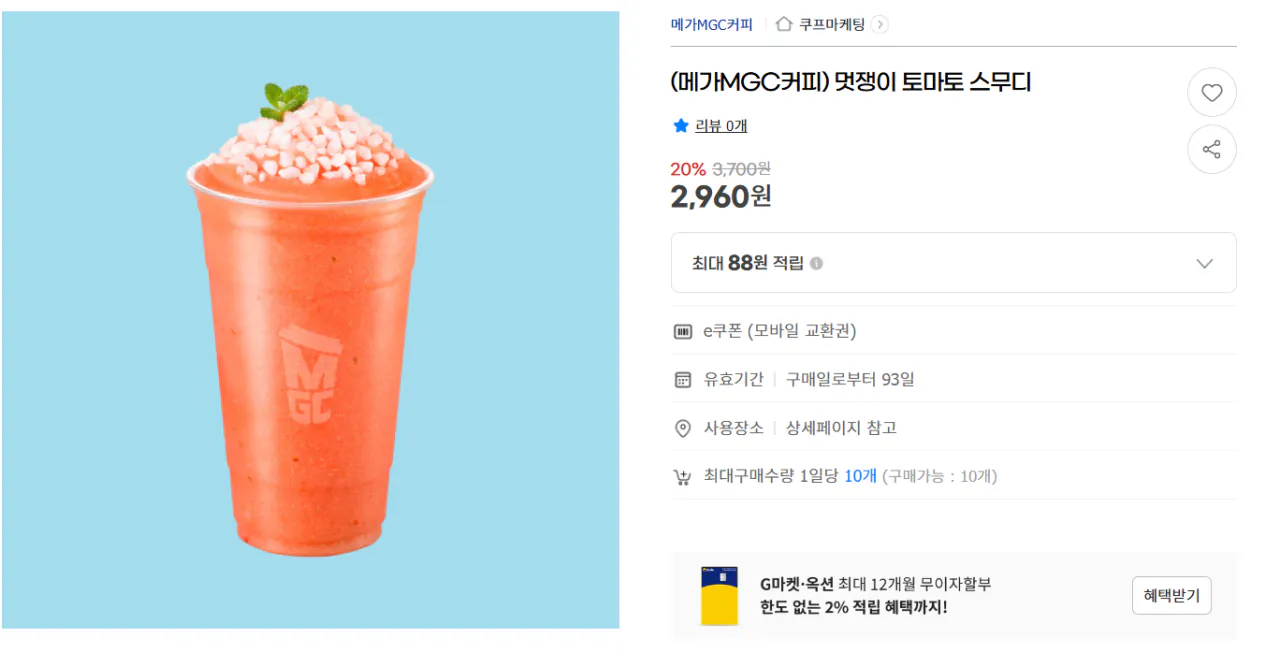
Task: Click the cart icon beside 최대구매수량
Action: pos(682,477)
